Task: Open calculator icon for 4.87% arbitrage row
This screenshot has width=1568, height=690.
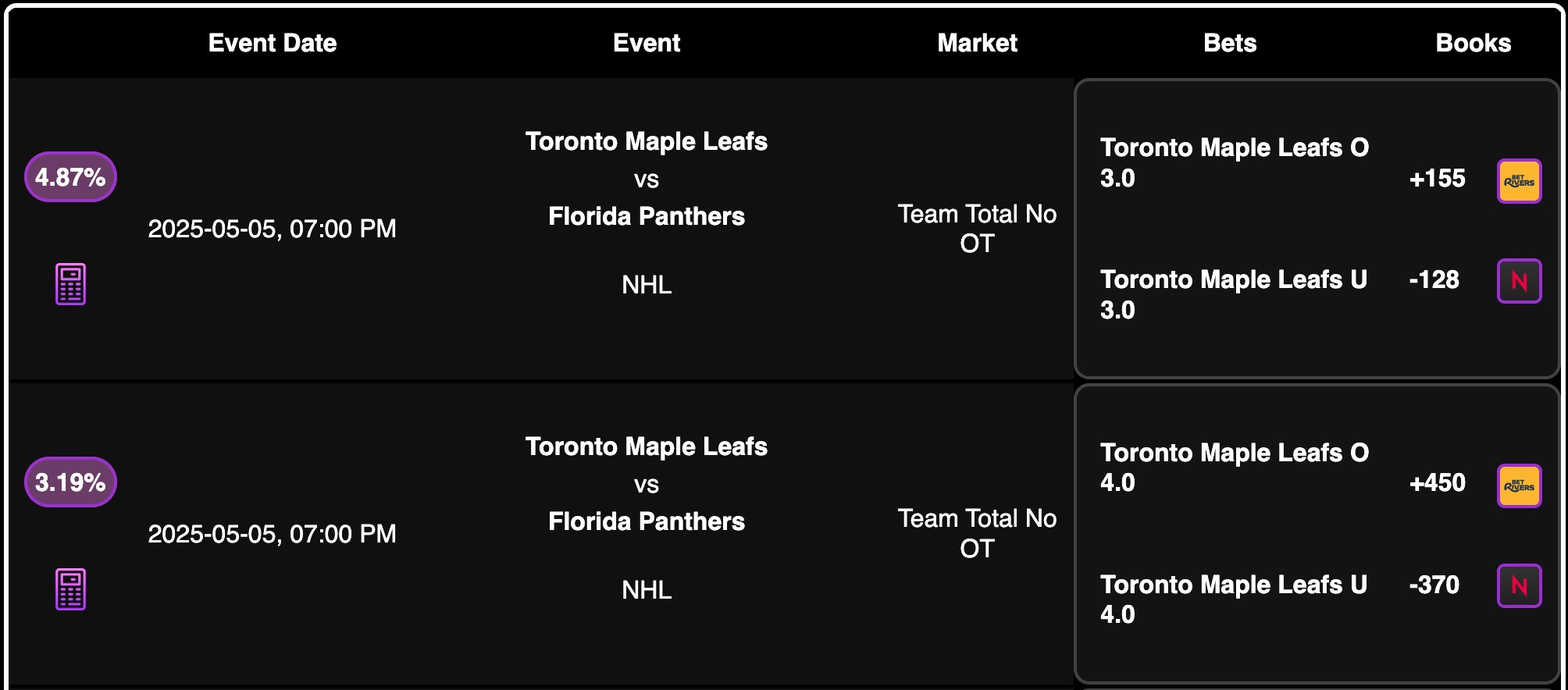Action: 70,284
